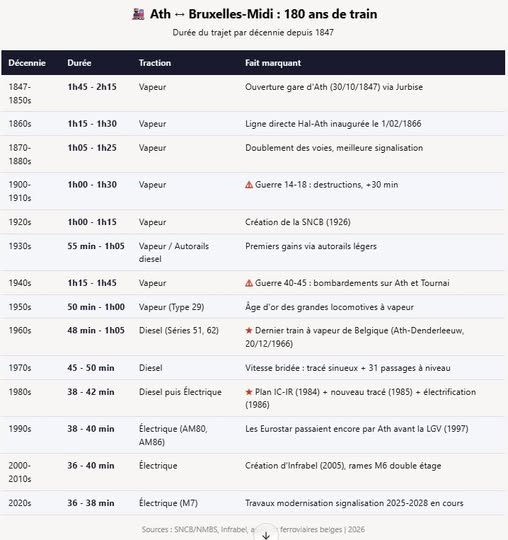
Task: Click the star icon beside Plan IC-IR
Action: [x=249, y=392]
